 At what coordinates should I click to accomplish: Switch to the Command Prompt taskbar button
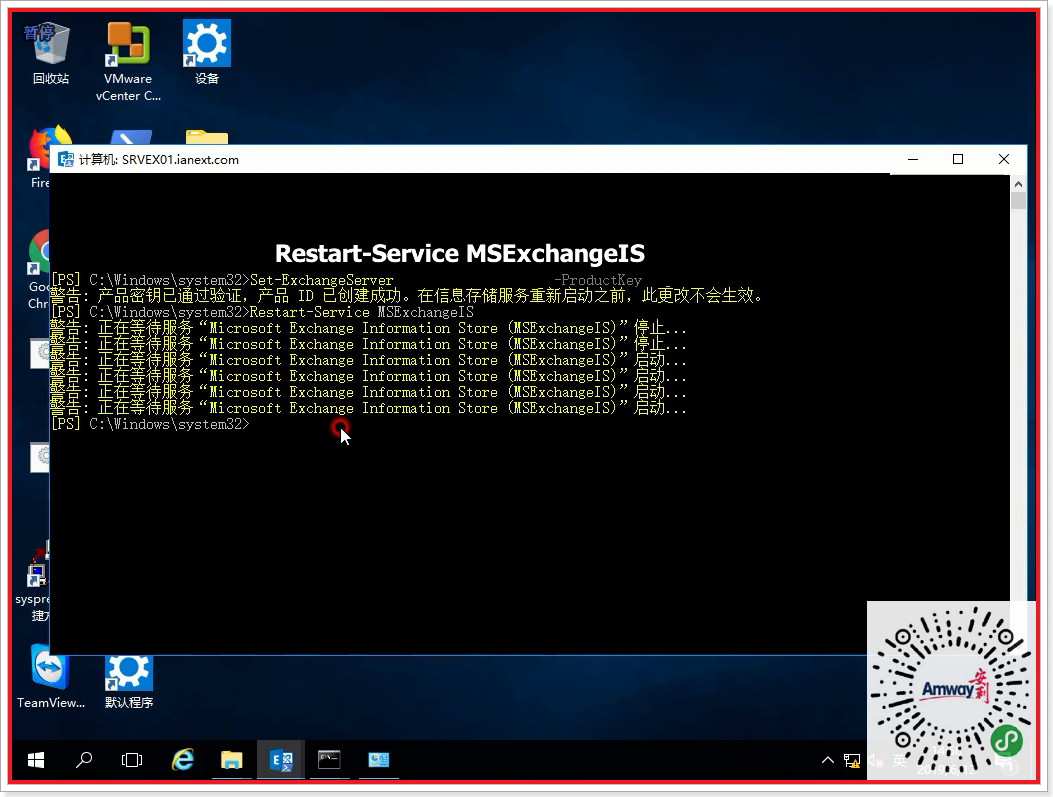[x=329, y=759]
